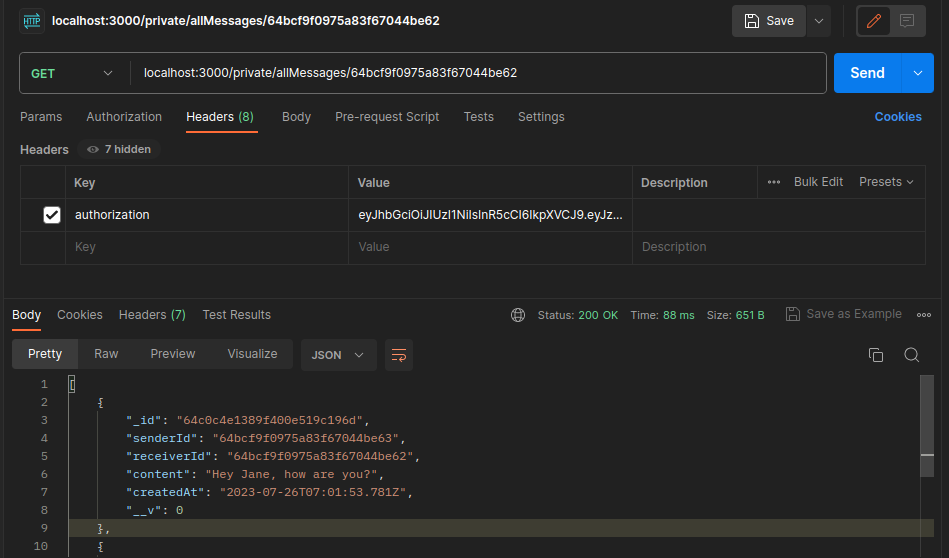949x558 pixels.
Task: Click Bulk Edit
Action: pos(818,182)
